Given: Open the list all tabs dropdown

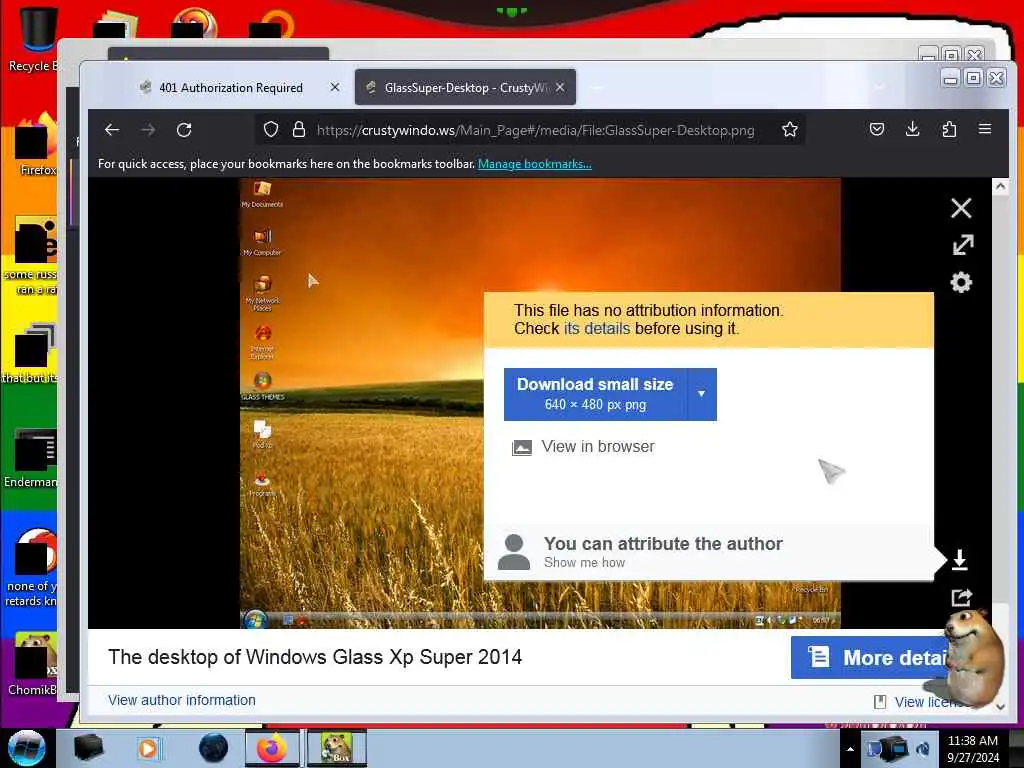Looking at the screenshot, I should pyautogui.click(x=880, y=87).
